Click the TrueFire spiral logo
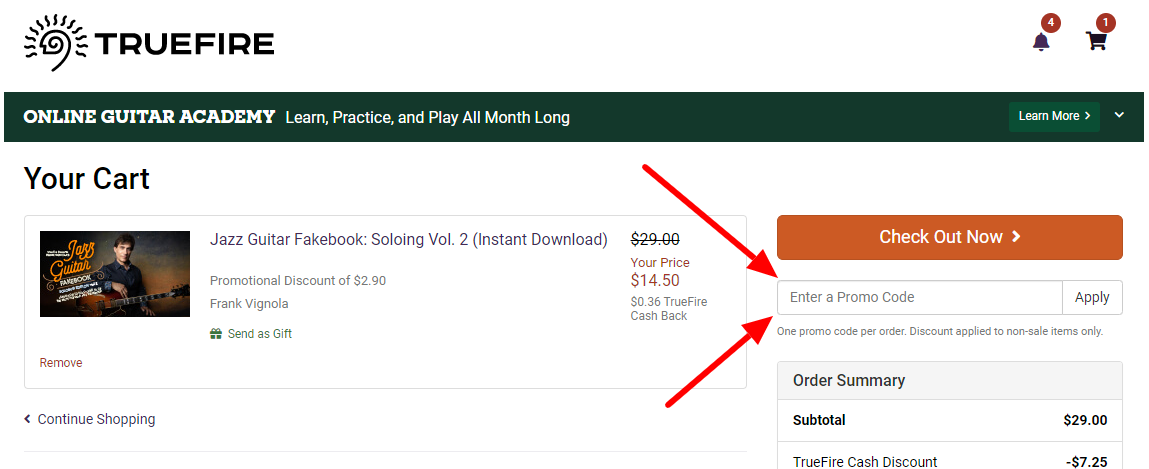The image size is (1149, 469). click(x=55, y=43)
